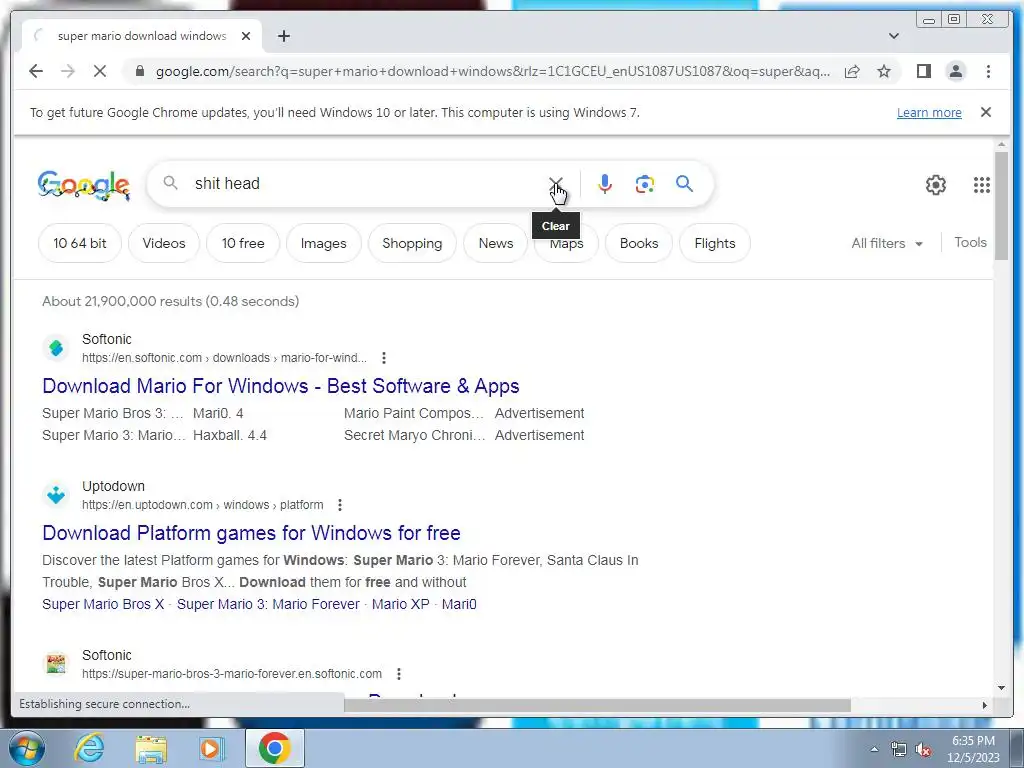Switch to the Books results tab
The height and width of the screenshot is (768, 1024).
click(x=639, y=243)
